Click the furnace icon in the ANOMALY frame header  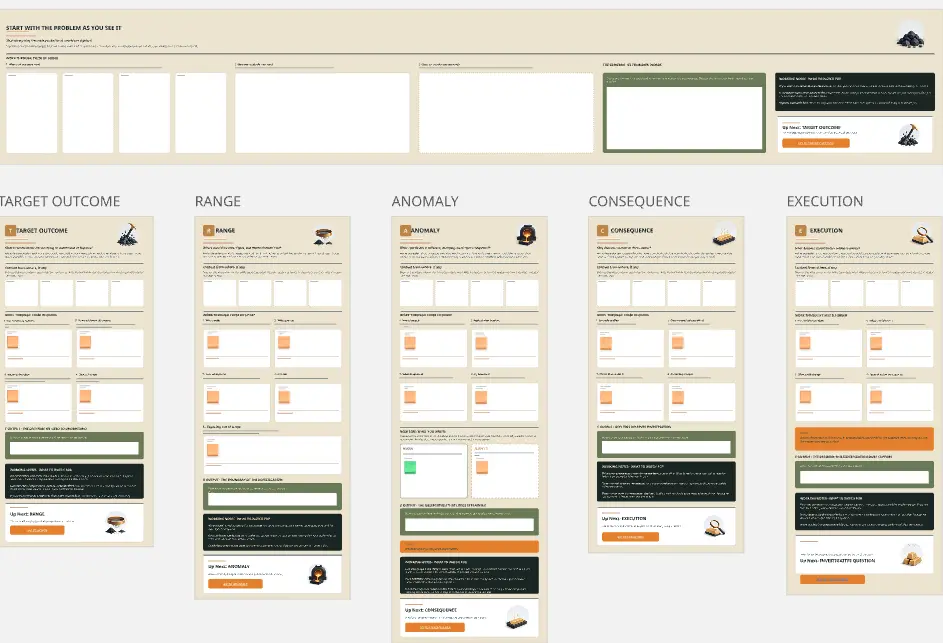point(526,235)
